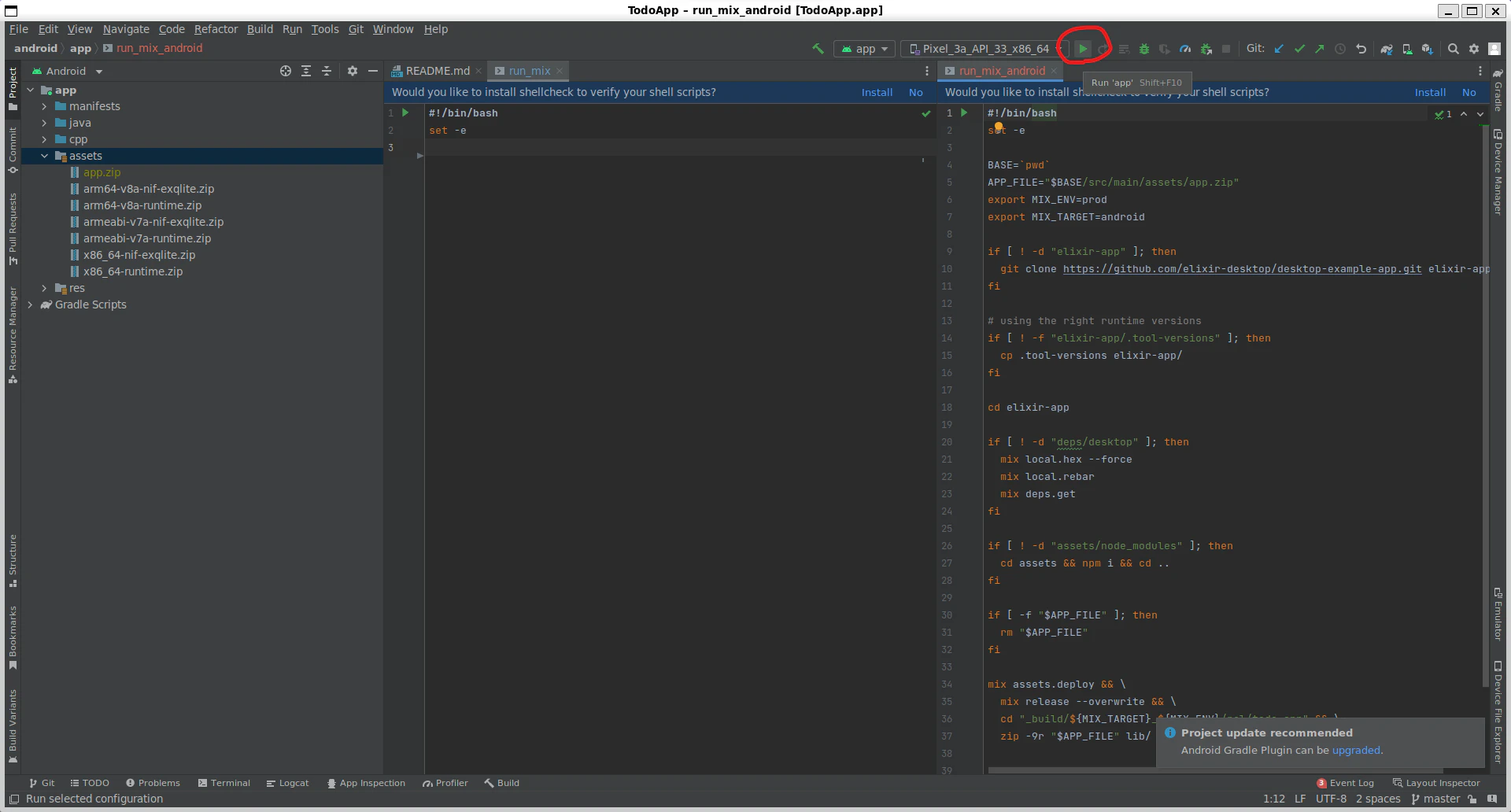The width and height of the screenshot is (1511, 812).
Task: Click Attach Debugger to Android Process icon
Action: (1206, 49)
